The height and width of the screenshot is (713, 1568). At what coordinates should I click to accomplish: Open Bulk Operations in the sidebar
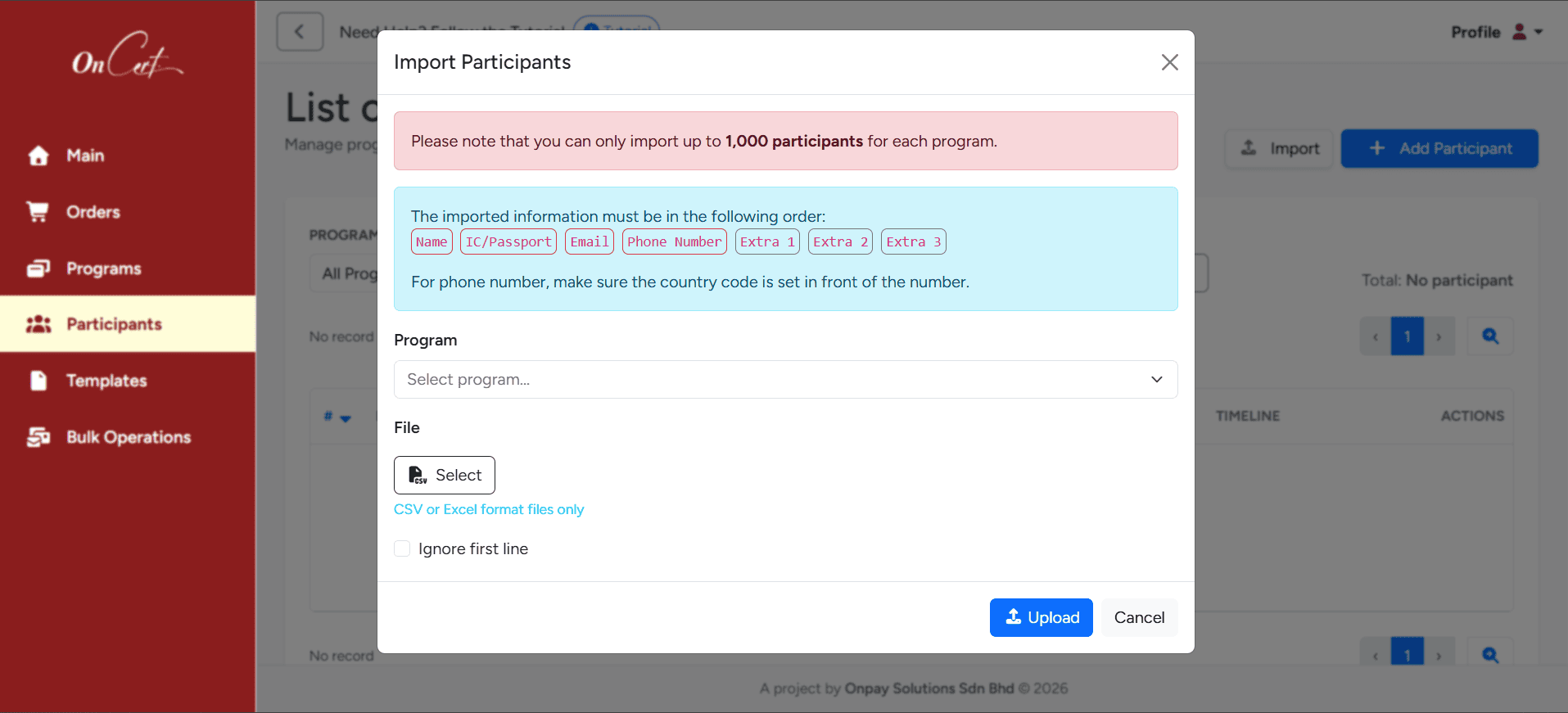point(128,437)
